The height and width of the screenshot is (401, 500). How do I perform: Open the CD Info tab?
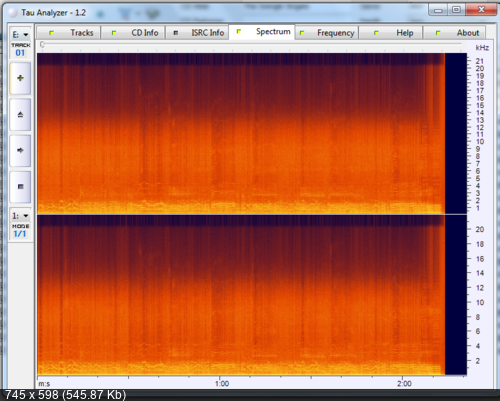pos(133,33)
